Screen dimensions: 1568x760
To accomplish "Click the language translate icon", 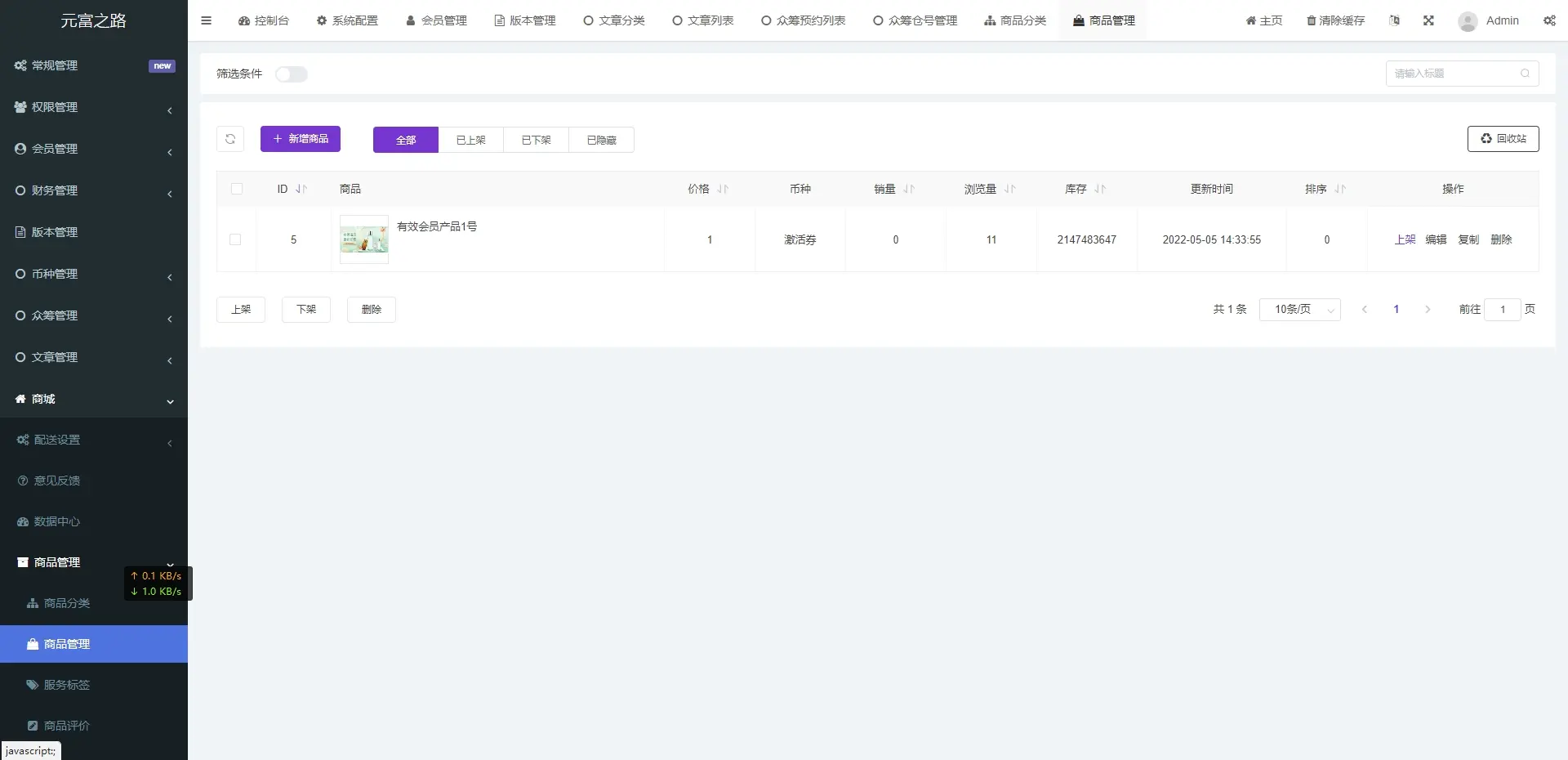I will pyautogui.click(x=1394, y=20).
